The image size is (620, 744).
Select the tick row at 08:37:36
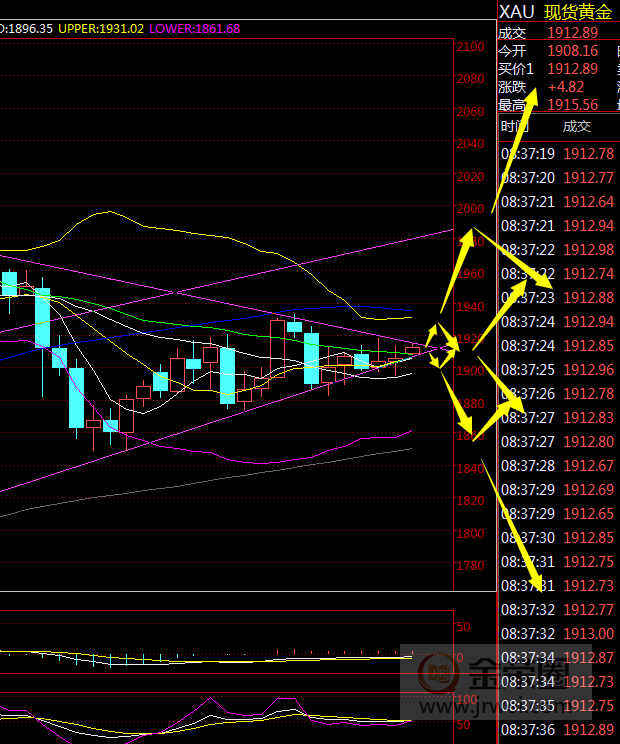pos(558,730)
